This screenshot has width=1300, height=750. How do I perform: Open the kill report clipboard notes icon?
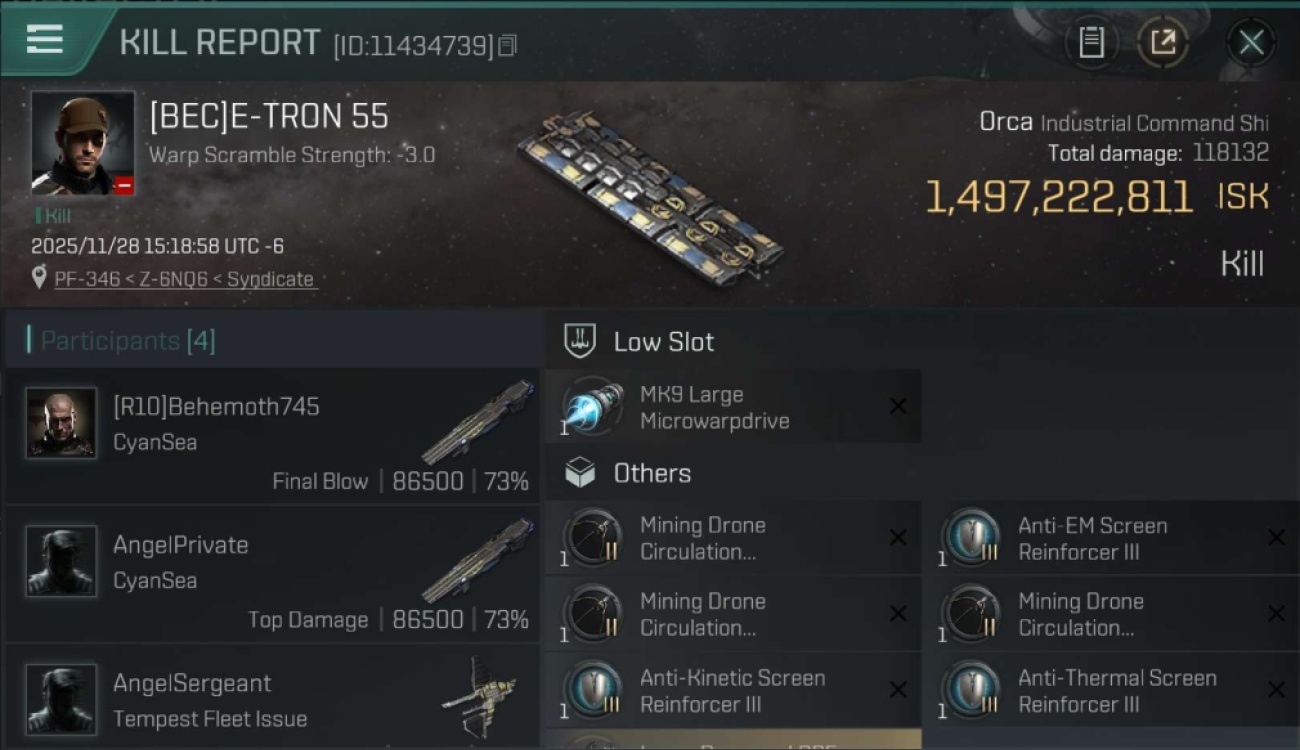tap(1091, 42)
